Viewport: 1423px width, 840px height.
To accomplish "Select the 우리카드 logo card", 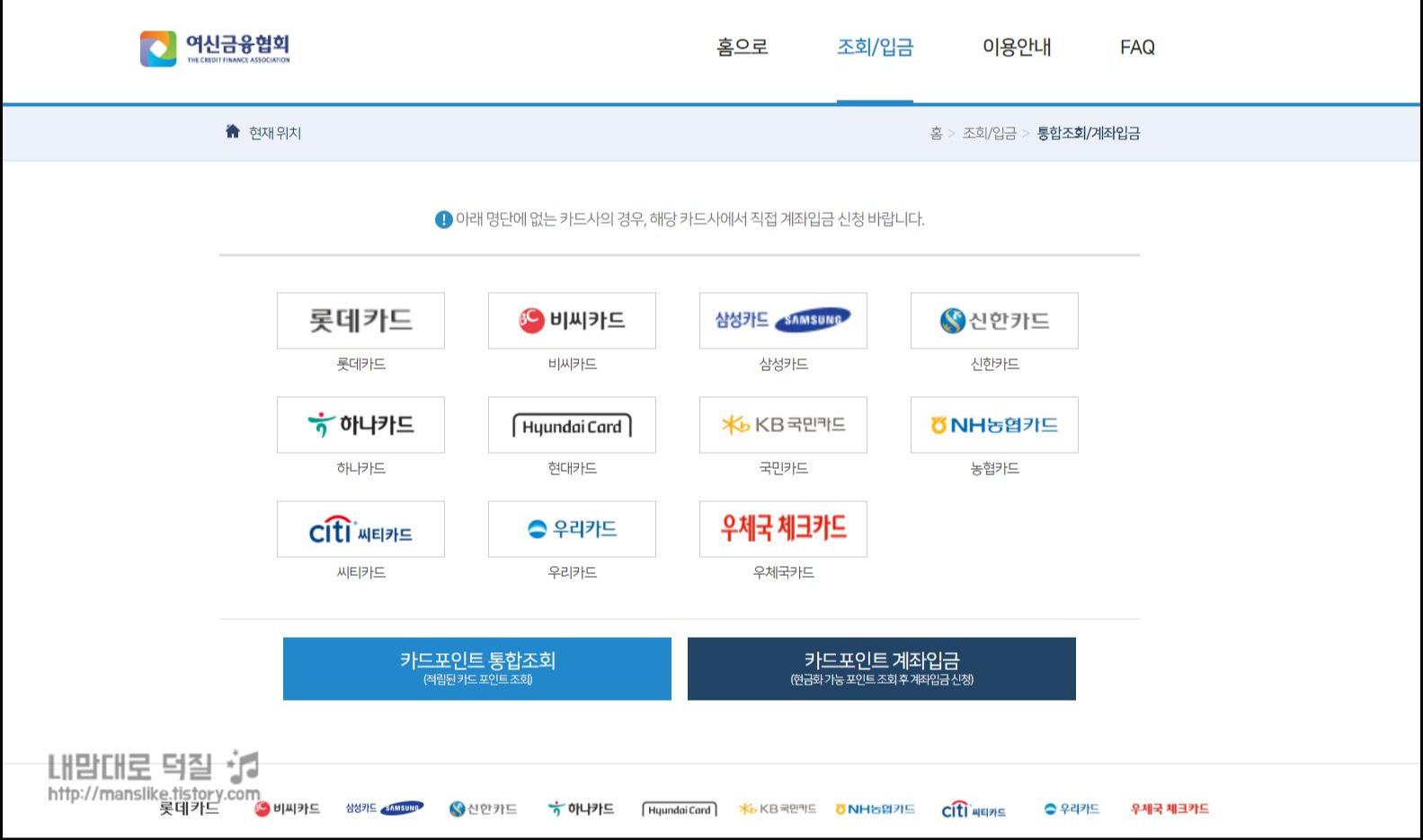I will (572, 529).
